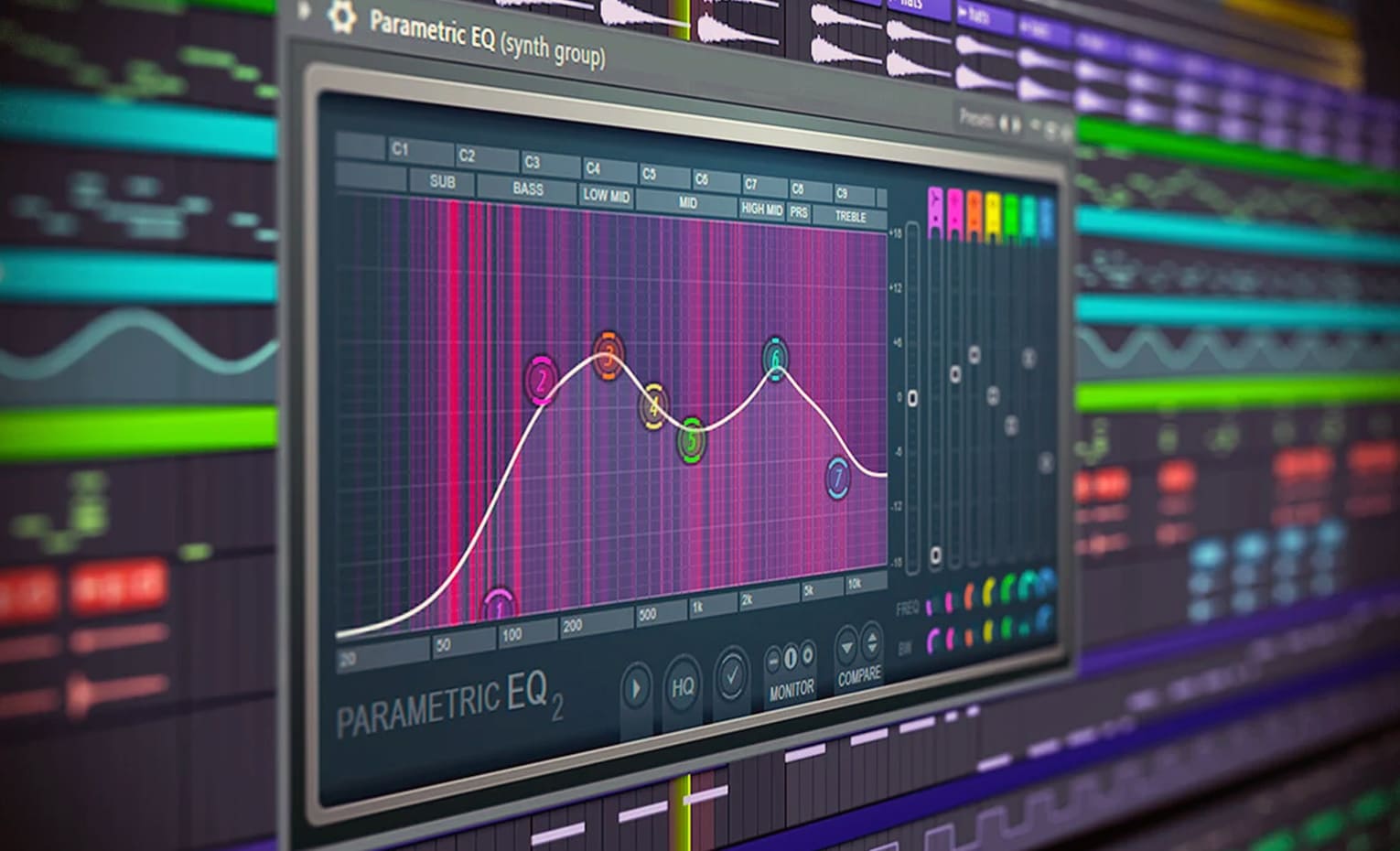Click the circle button above MONITOR
The width and height of the screenshot is (1400, 851).
tap(807, 653)
